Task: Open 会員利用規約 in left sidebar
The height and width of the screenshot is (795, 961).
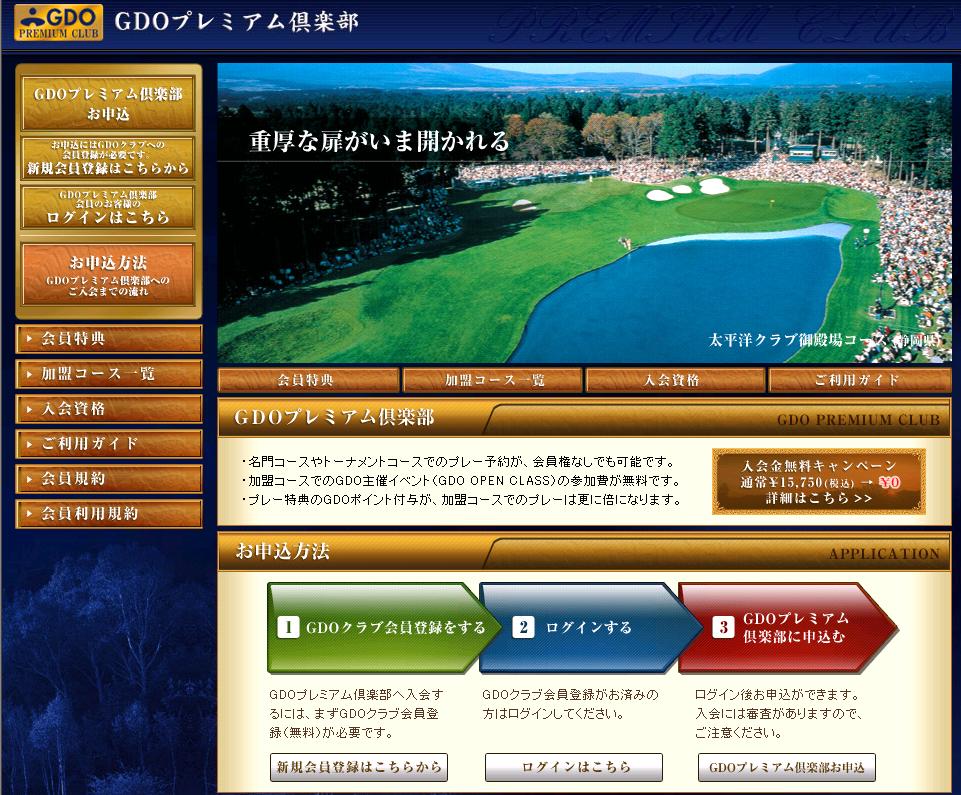Action: click(x=108, y=514)
